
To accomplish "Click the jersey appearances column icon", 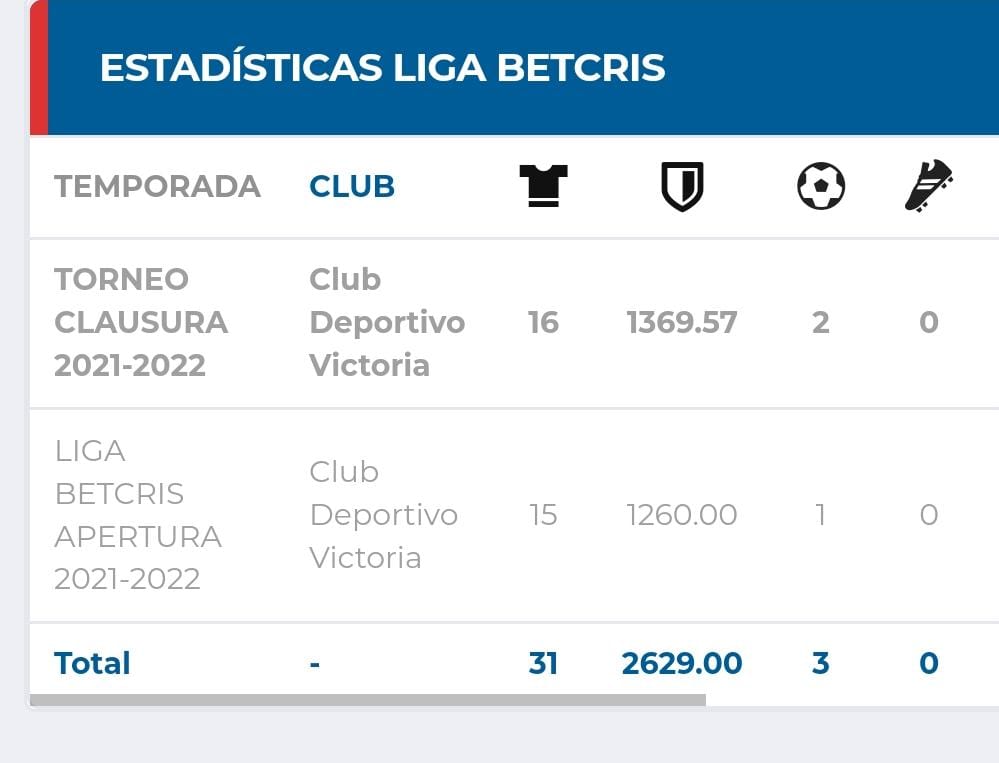I will point(543,185).
